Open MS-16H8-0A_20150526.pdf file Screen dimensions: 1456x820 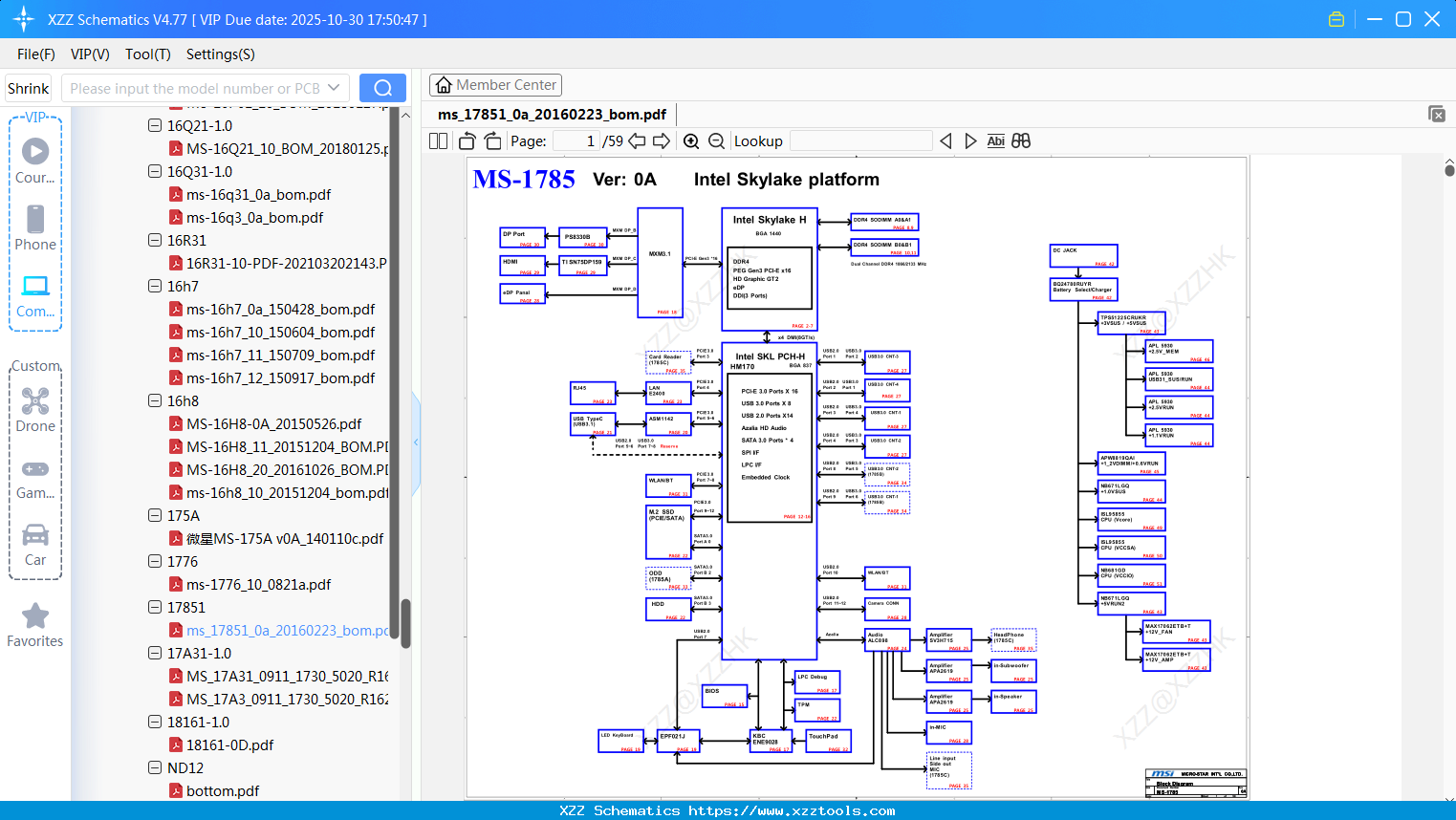(273, 423)
